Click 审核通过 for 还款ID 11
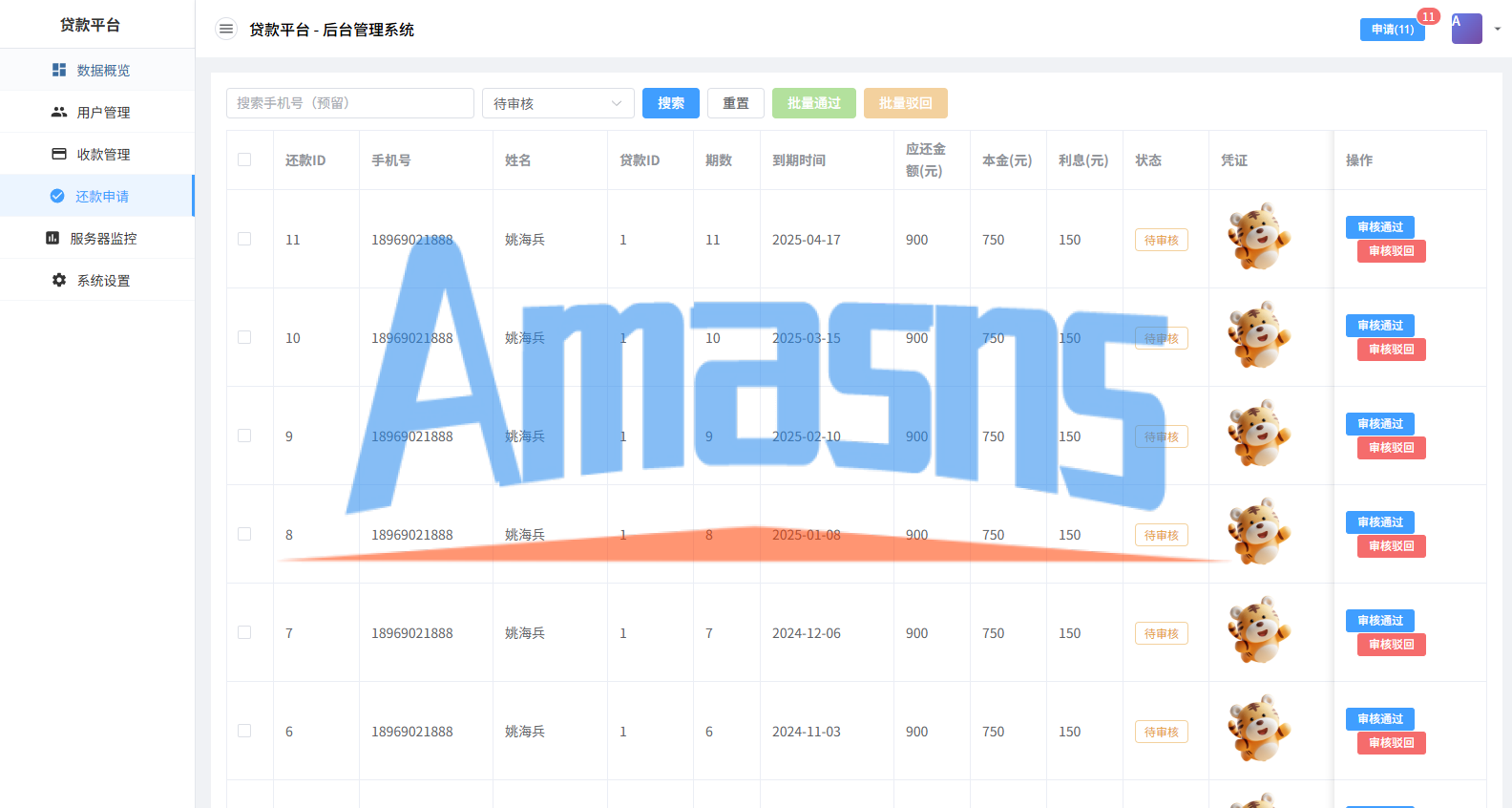Viewport: 1512px width, 808px height. (1380, 227)
